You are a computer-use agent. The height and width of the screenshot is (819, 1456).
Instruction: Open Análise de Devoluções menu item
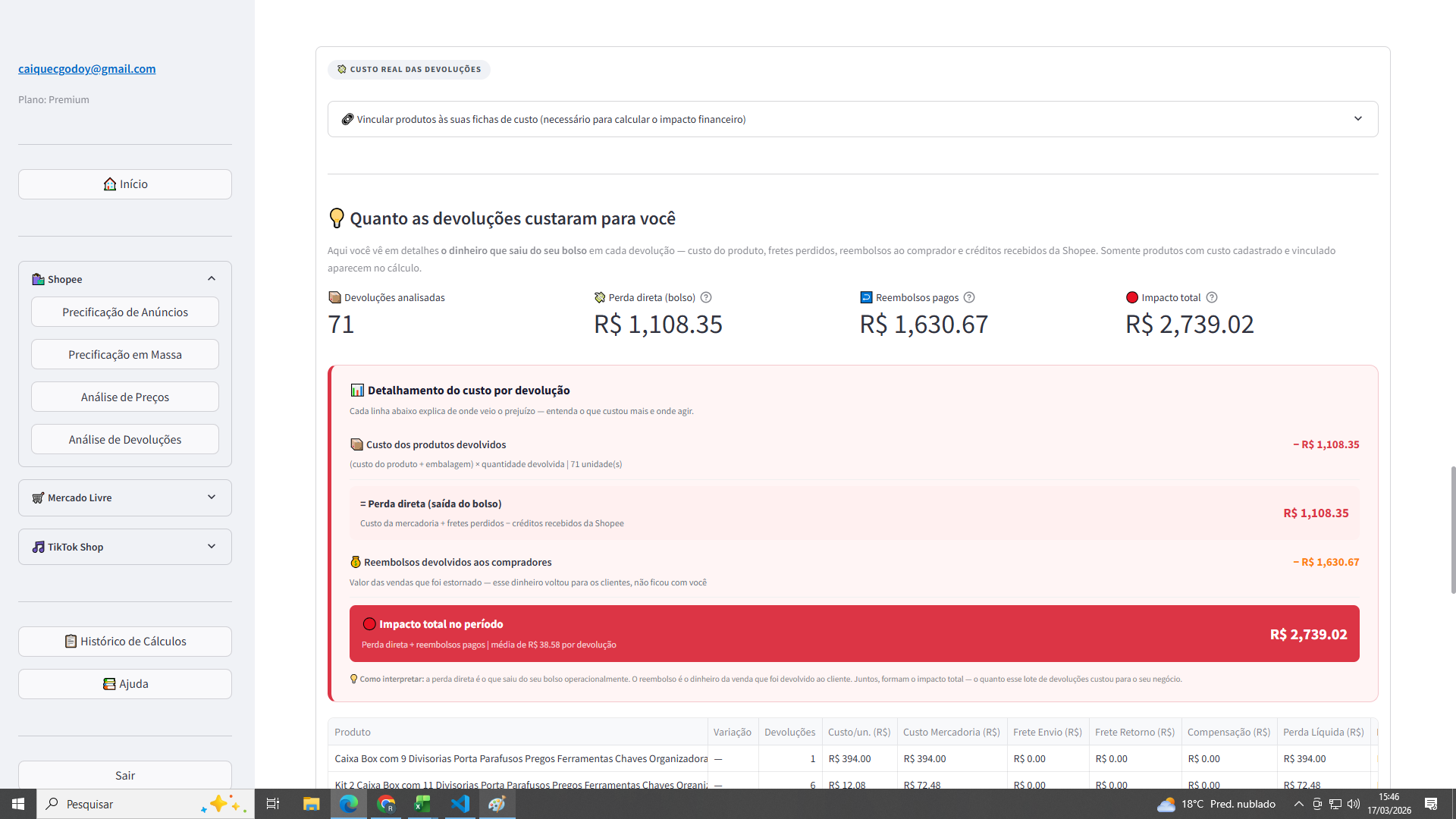(125, 440)
